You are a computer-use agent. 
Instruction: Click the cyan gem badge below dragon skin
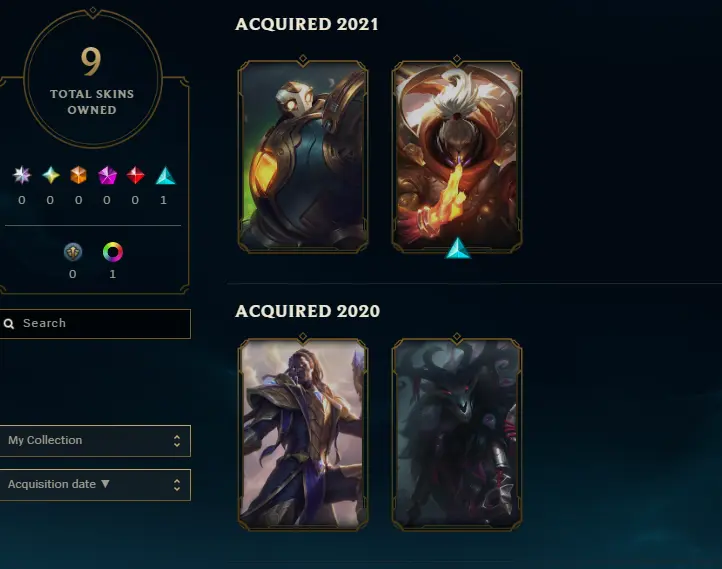[458, 248]
